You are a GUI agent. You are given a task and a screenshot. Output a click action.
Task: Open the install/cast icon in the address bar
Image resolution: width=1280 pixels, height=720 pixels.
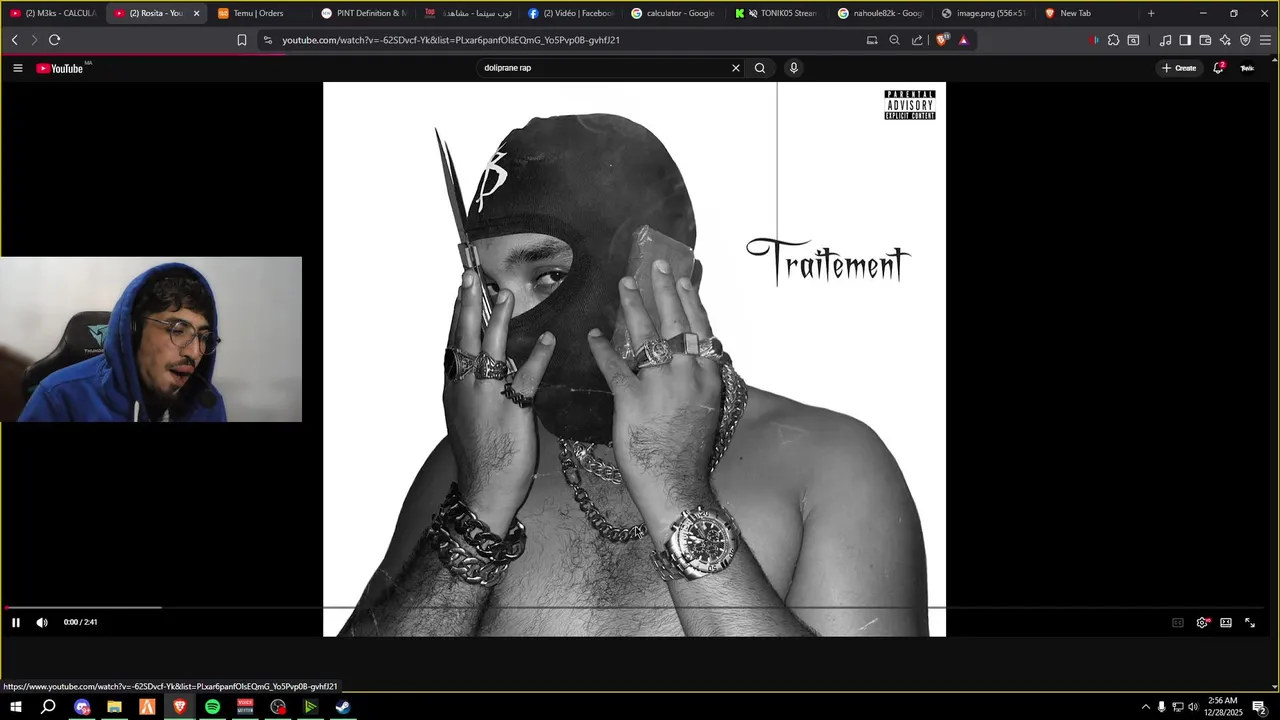(x=872, y=40)
